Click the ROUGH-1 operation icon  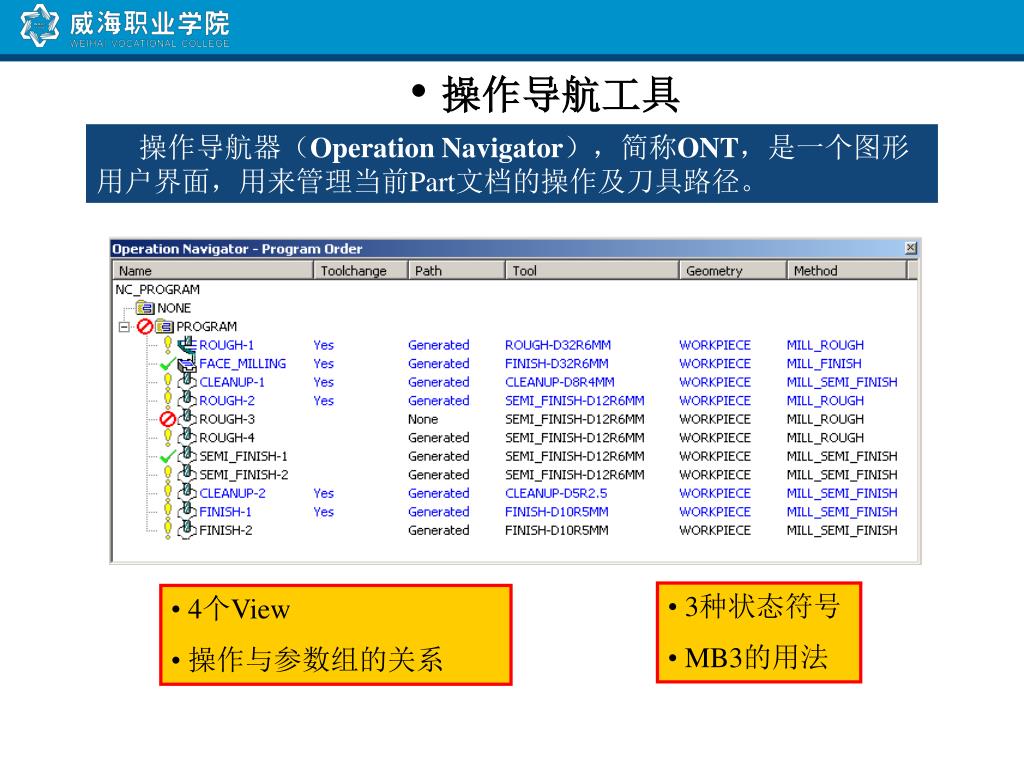(x=187, y=344)
